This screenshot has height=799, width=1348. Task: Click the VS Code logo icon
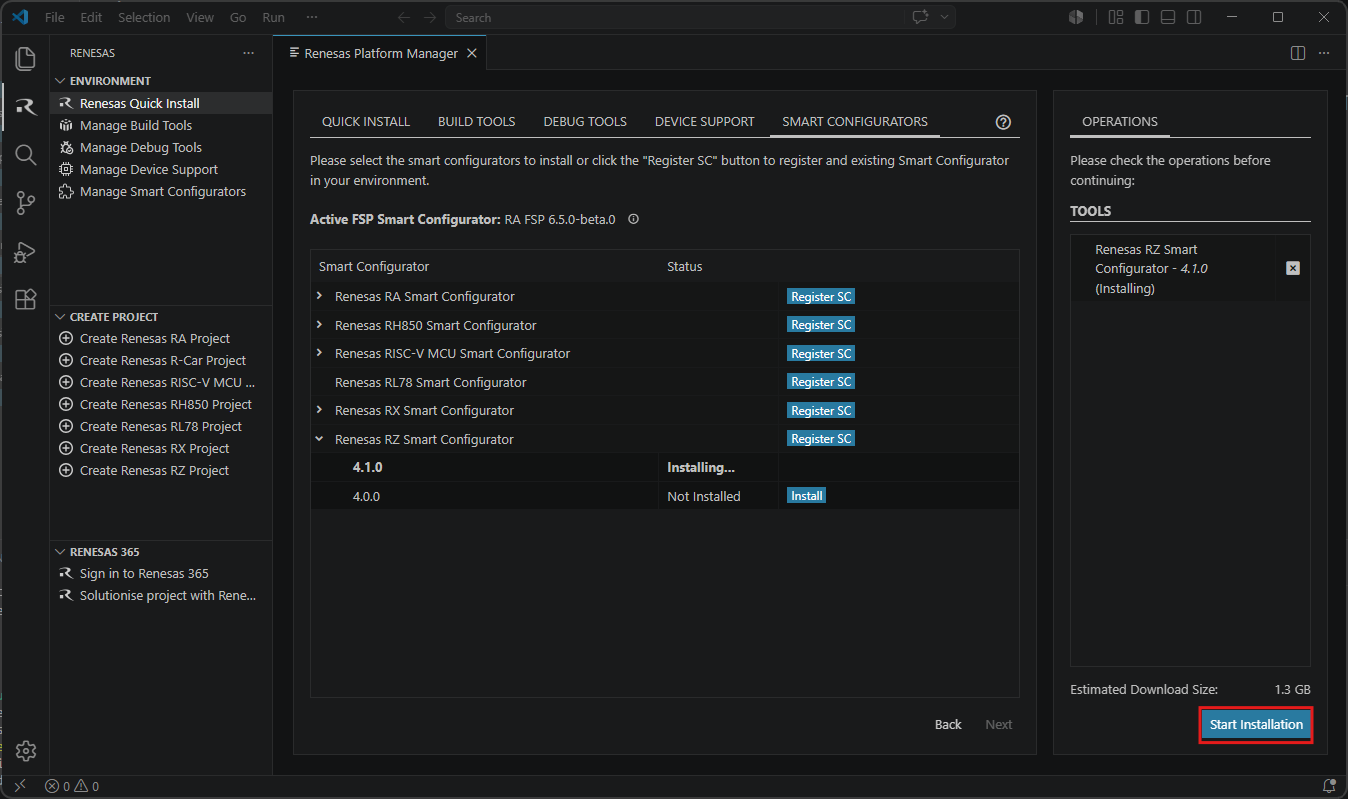19,17
